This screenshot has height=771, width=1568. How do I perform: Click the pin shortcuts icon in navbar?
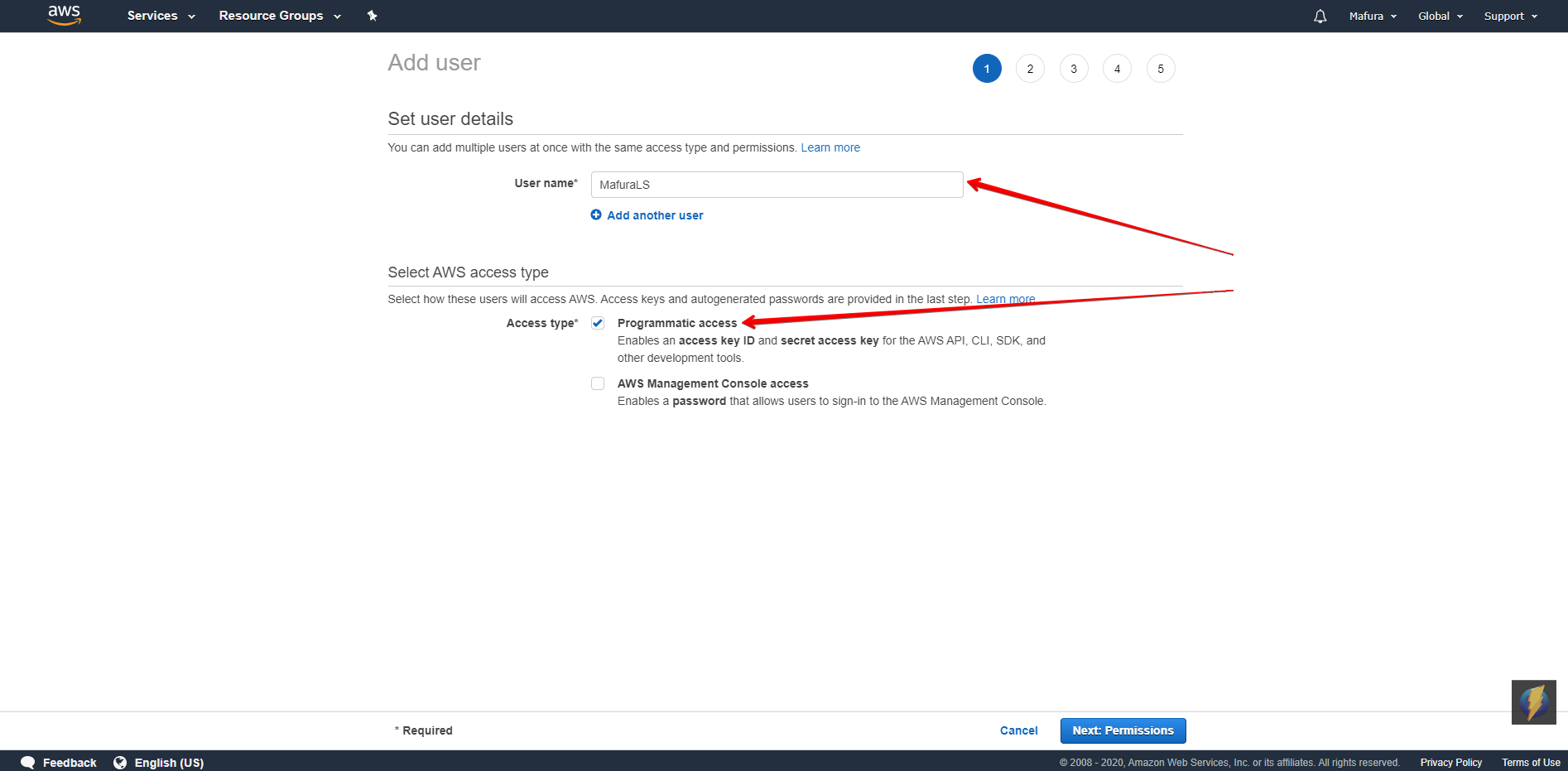click(x=373, y=16)
